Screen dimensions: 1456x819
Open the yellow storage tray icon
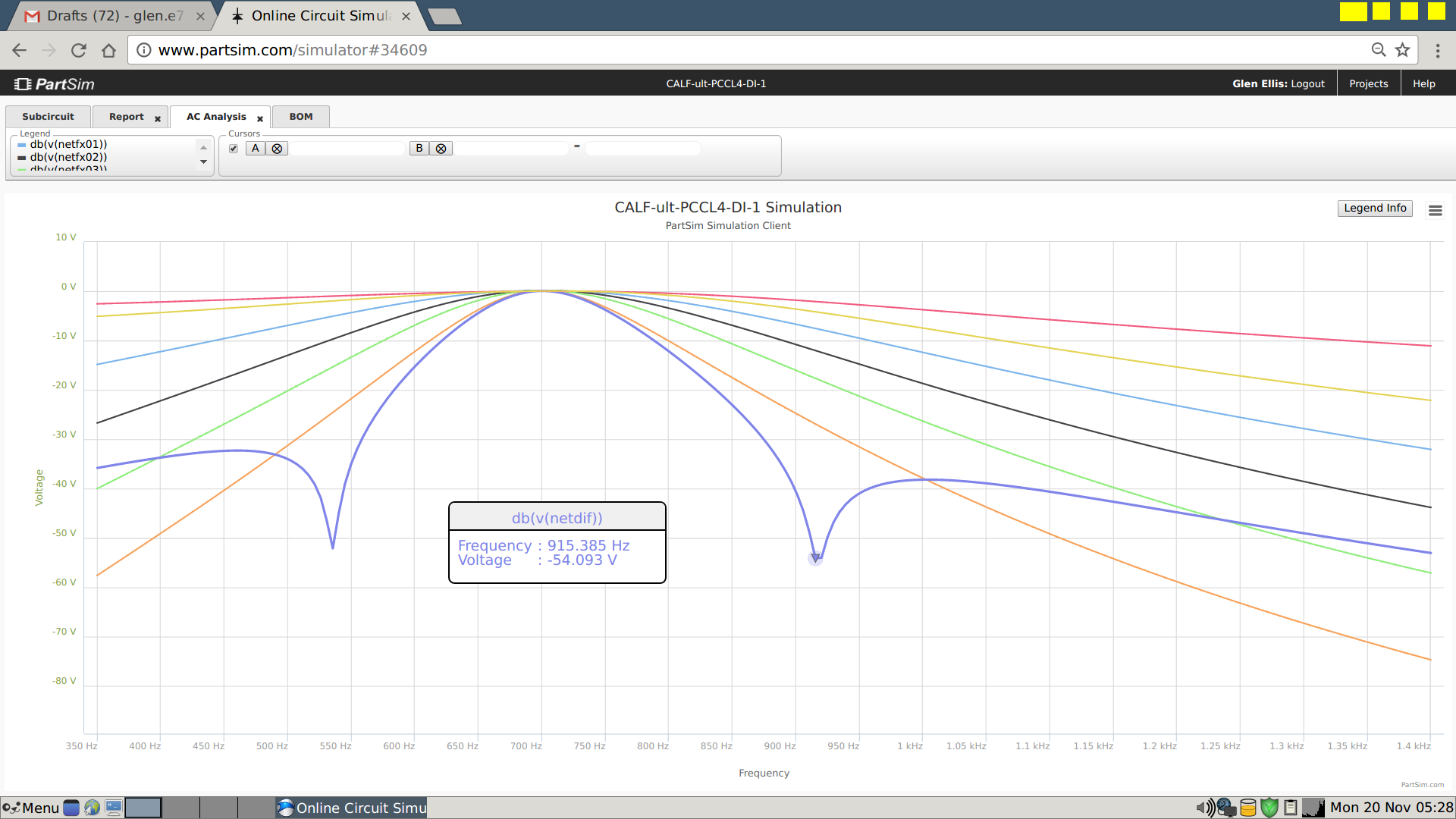coord(1248,808)
